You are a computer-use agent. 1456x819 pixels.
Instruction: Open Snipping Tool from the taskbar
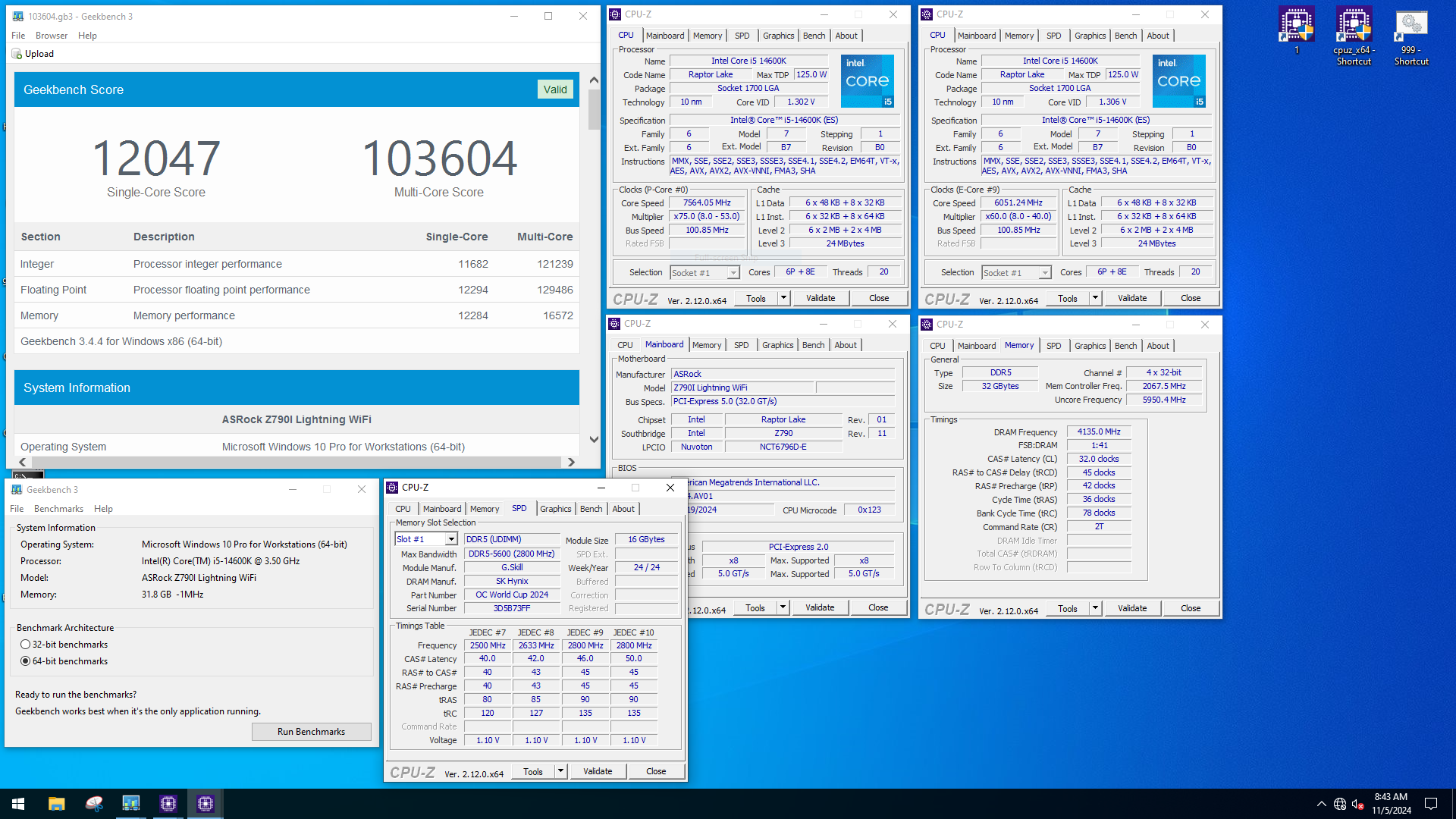pyautogui.click(x=94, y=804)
